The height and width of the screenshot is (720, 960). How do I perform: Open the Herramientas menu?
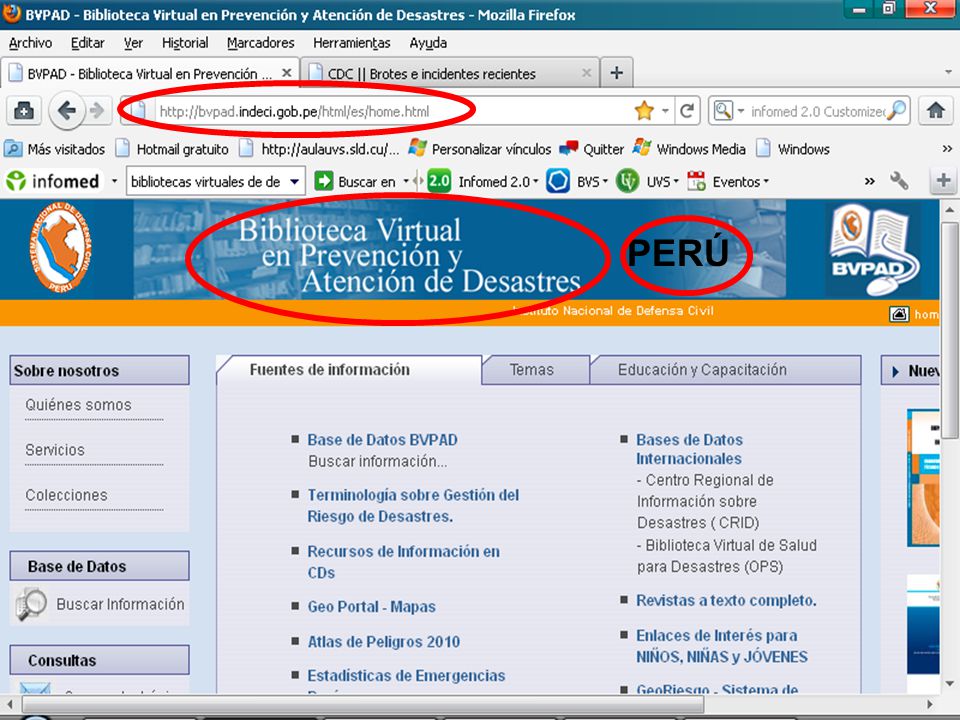pos(351,43)
